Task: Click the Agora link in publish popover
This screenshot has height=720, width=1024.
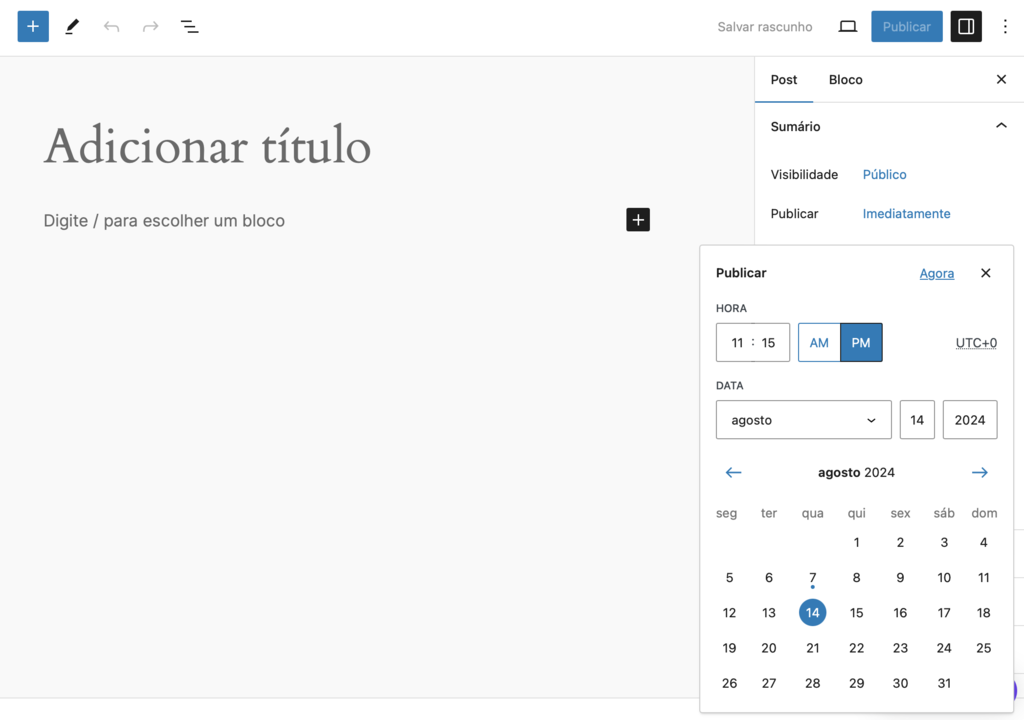Action: [936, 272]
